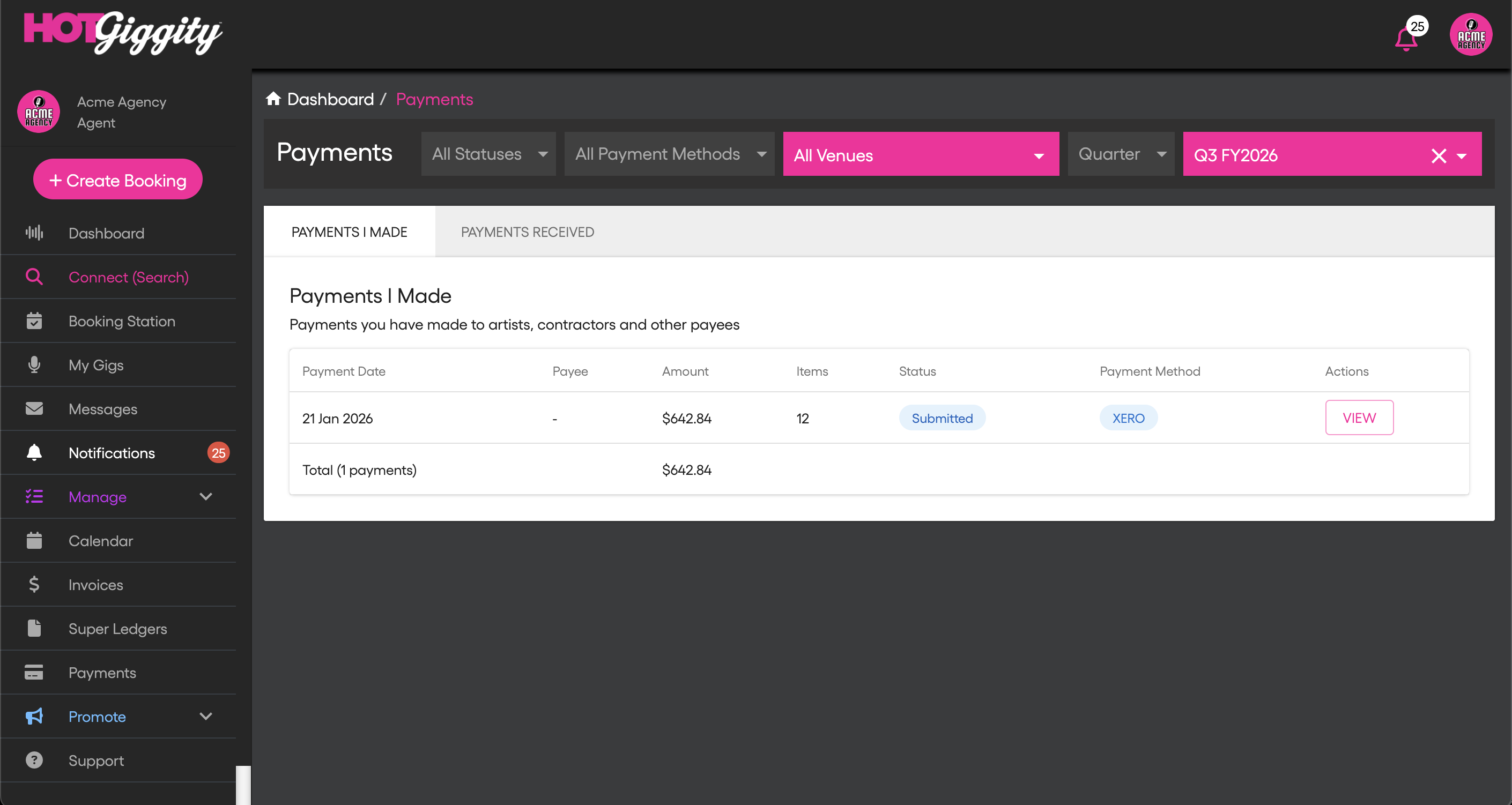Click the Support question mark icon
1512x805 pixels.
click(x=34, y=760)
